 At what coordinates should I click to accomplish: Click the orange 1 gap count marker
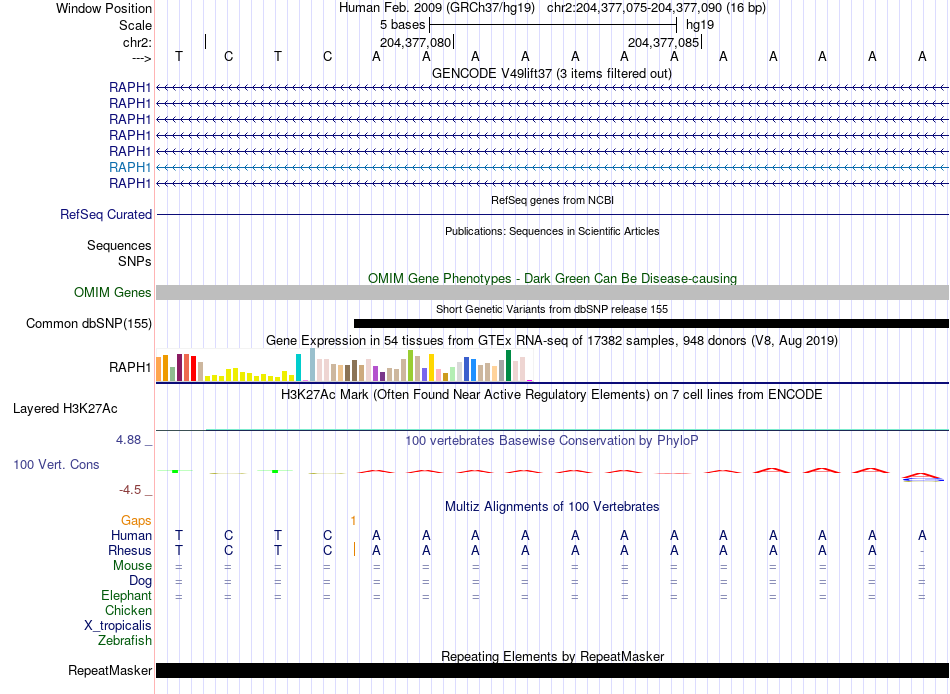pos(353,521)
